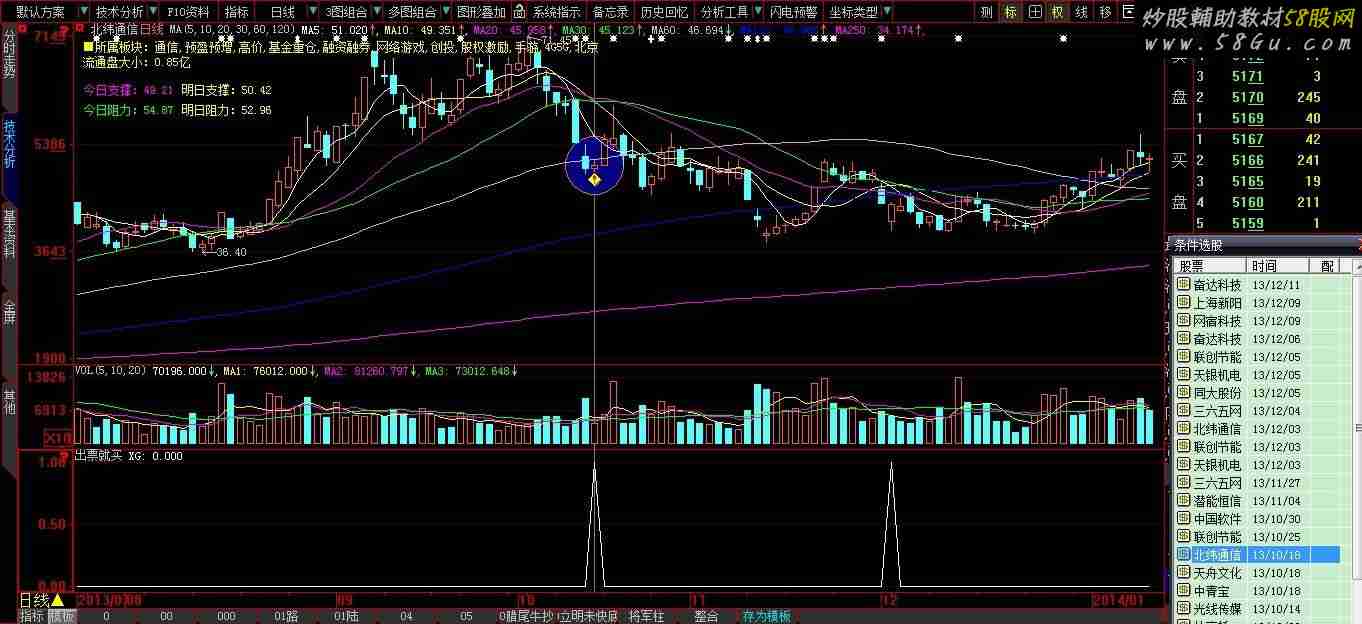
Task: Switch to the 整合 bottom tab
Action: pyautogui.click(x=706, y=616)
